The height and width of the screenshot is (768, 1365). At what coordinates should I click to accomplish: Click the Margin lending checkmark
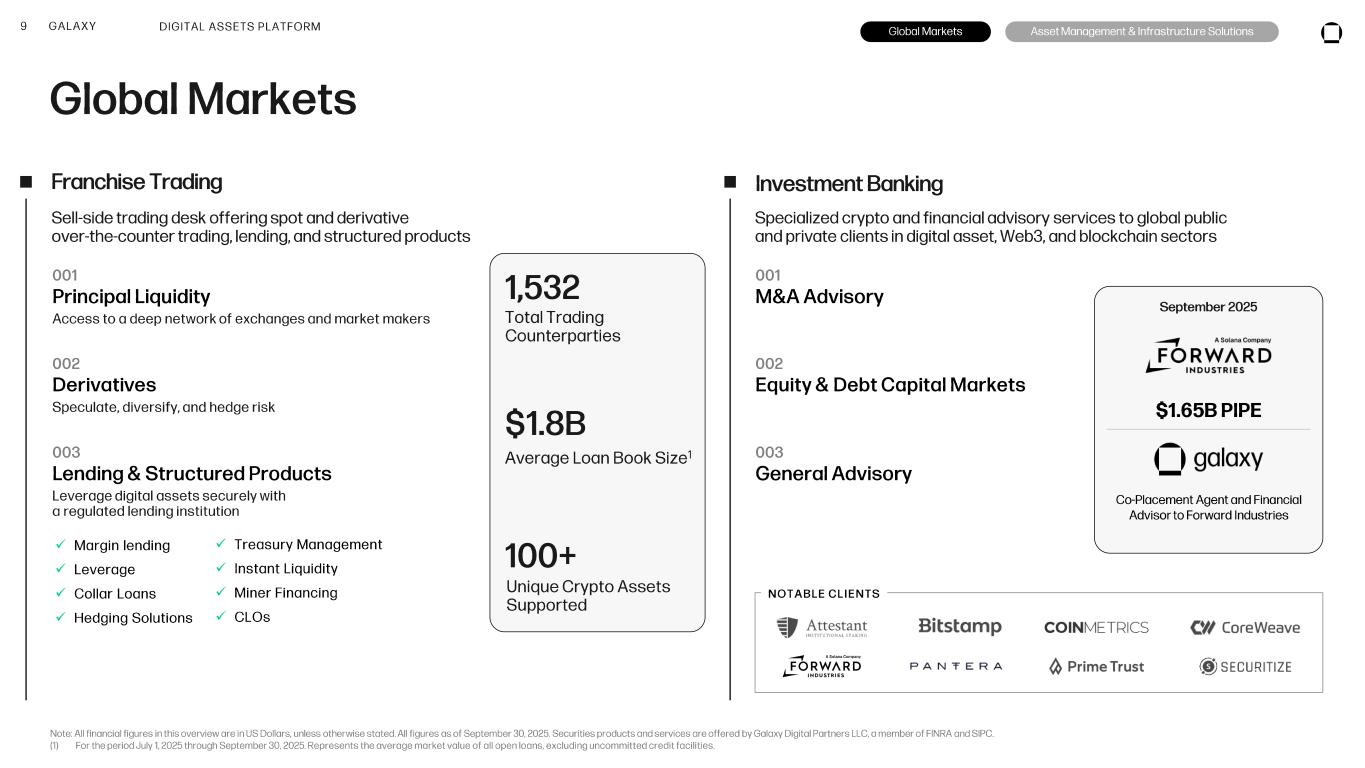(x=60, y=545)
